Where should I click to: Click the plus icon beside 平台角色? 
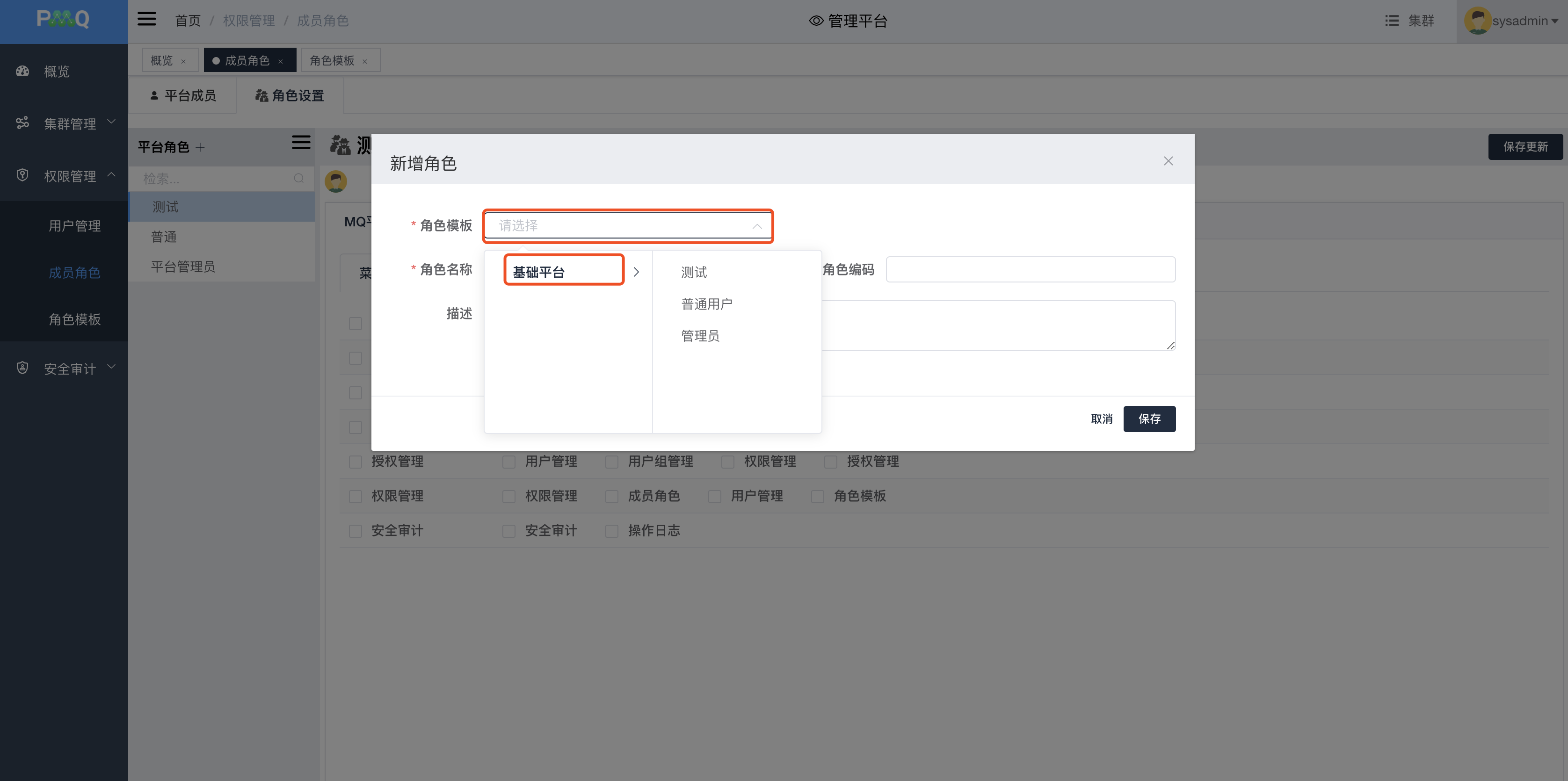click(x=200, y=147)
